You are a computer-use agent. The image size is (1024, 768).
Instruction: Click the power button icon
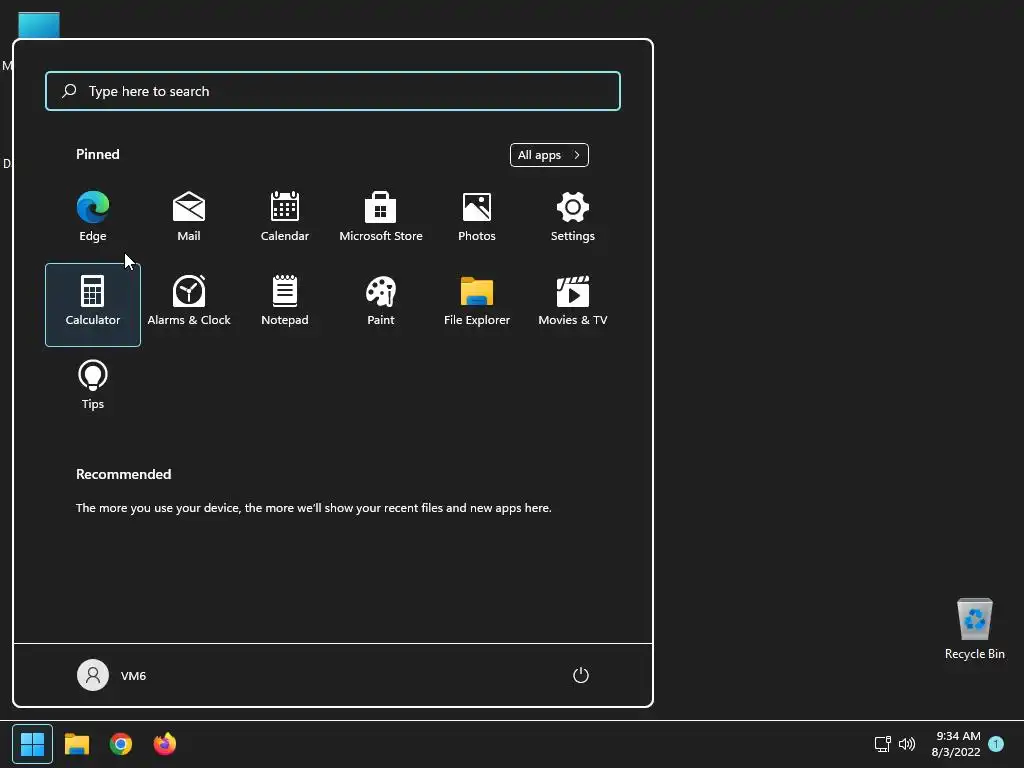[x=581, y=675]
